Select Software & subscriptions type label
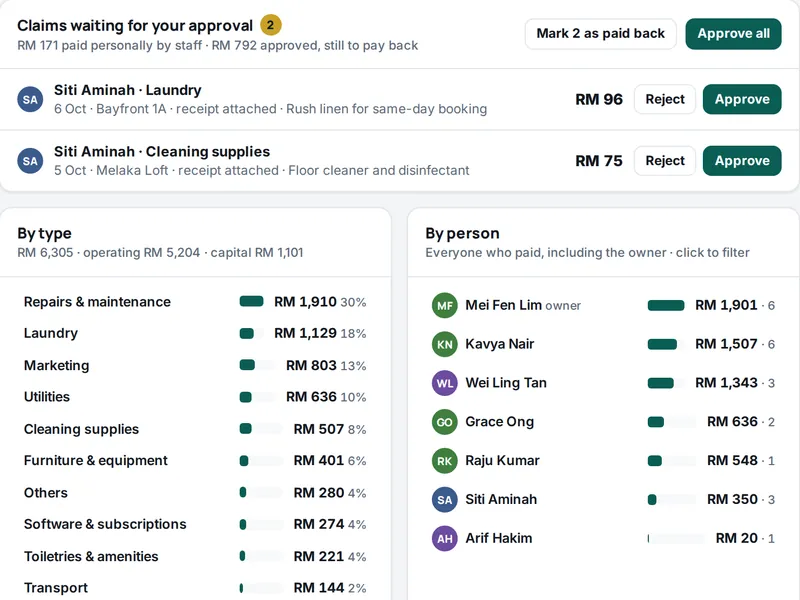The image size is (800, 600). (105, 524)
